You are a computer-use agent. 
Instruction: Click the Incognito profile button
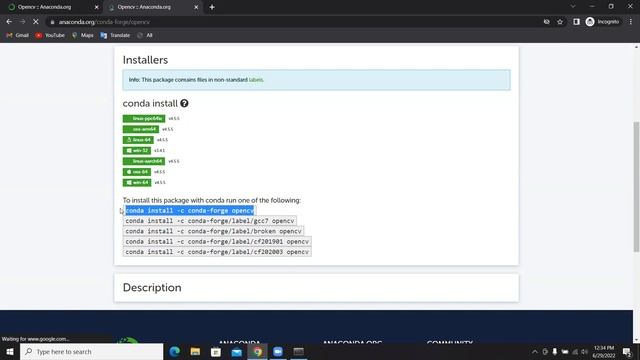pos(602,22)
